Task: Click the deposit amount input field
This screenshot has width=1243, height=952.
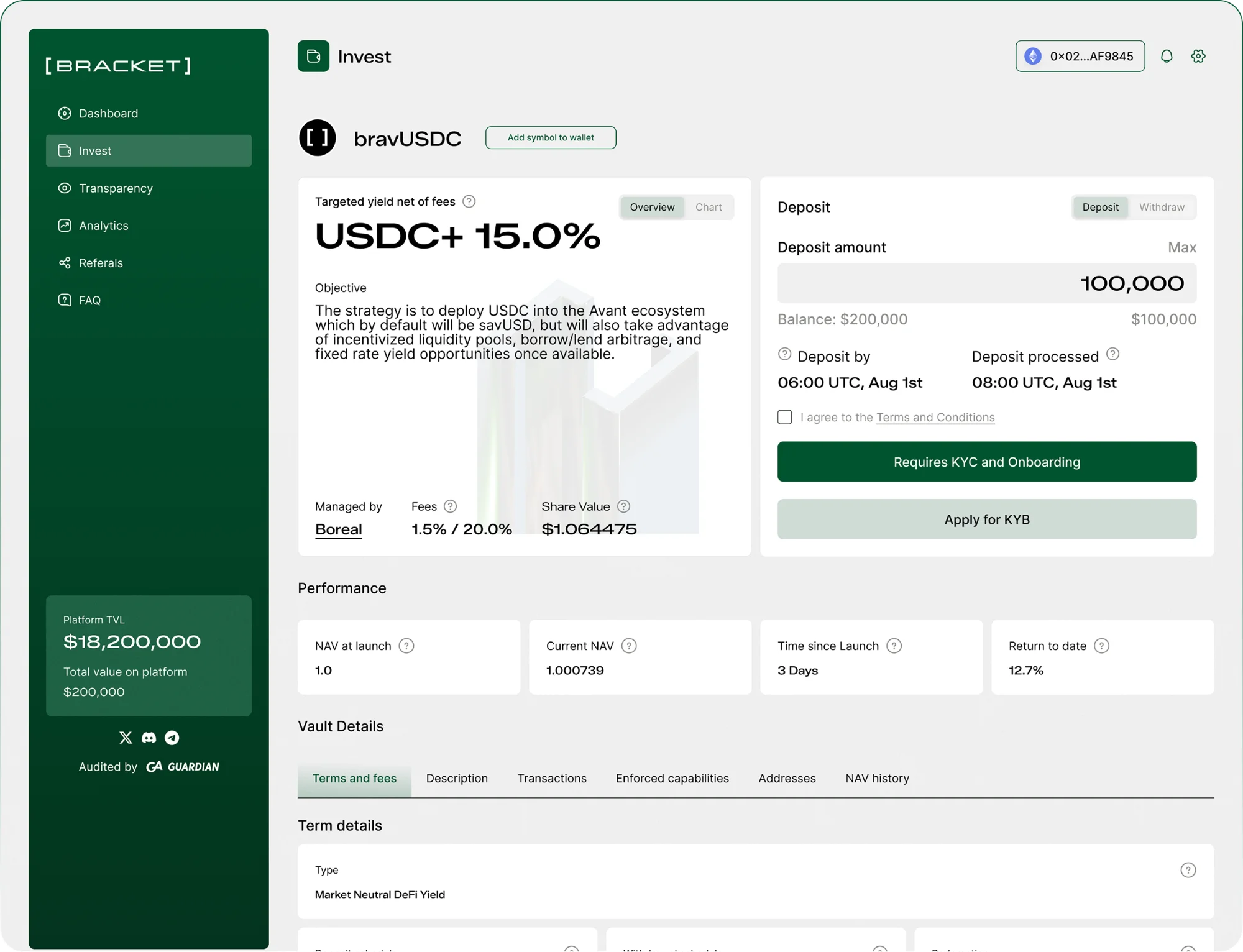Action: [987, 283]
